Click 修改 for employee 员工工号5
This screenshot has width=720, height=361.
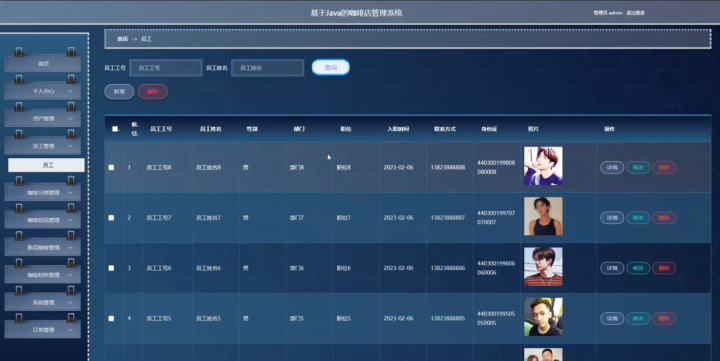(x=638, y=318)
